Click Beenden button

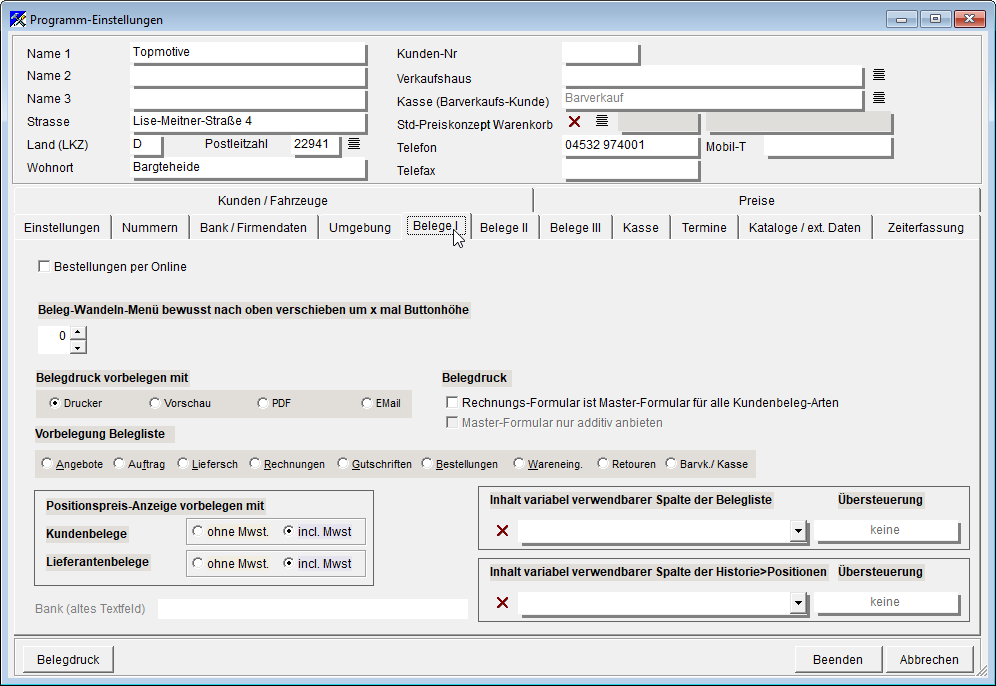838,659
